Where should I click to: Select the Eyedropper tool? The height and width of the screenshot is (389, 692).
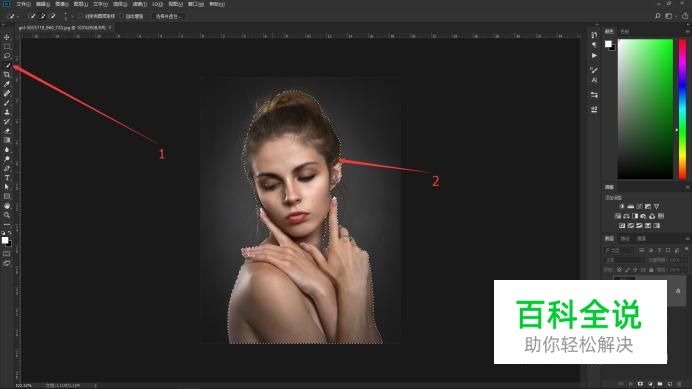point(7,84)
